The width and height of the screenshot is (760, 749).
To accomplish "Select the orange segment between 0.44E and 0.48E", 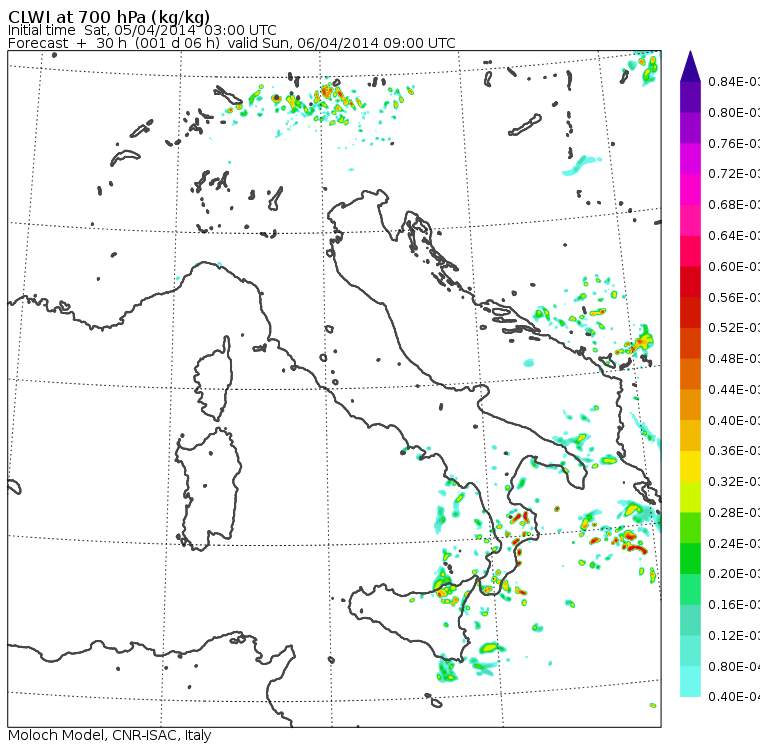I will (690, 374).
